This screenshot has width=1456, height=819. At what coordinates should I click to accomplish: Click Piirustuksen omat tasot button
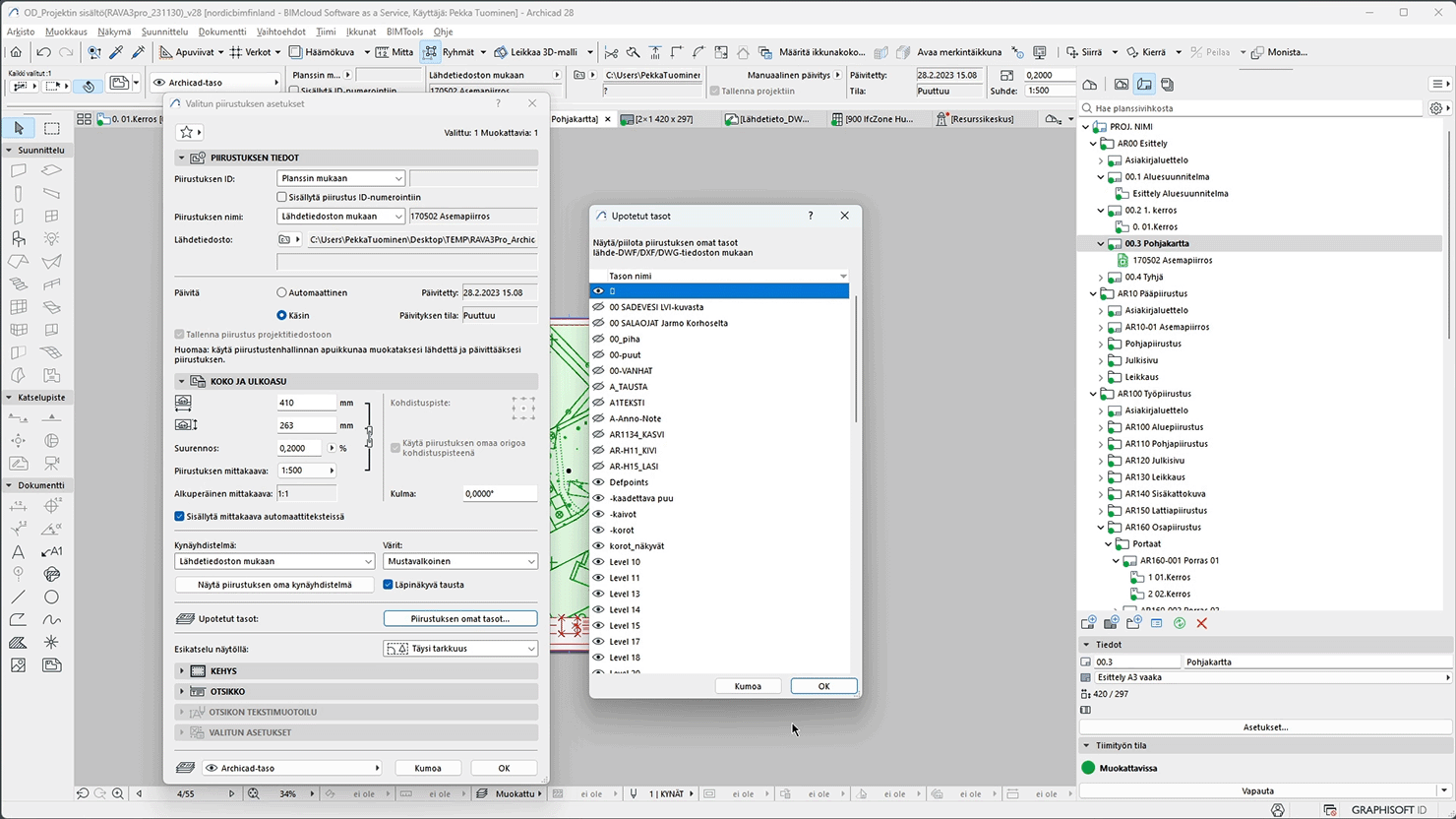(x=460, y=619)
